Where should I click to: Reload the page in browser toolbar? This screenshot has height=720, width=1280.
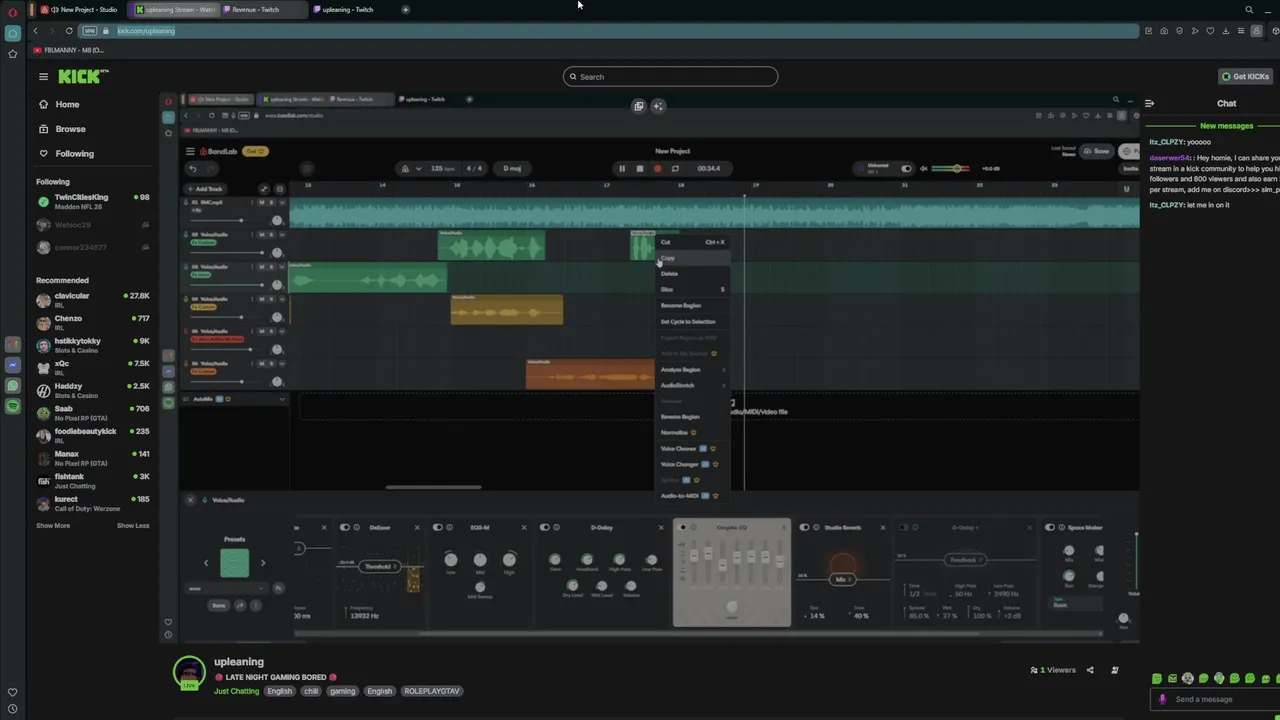(69, 31)
